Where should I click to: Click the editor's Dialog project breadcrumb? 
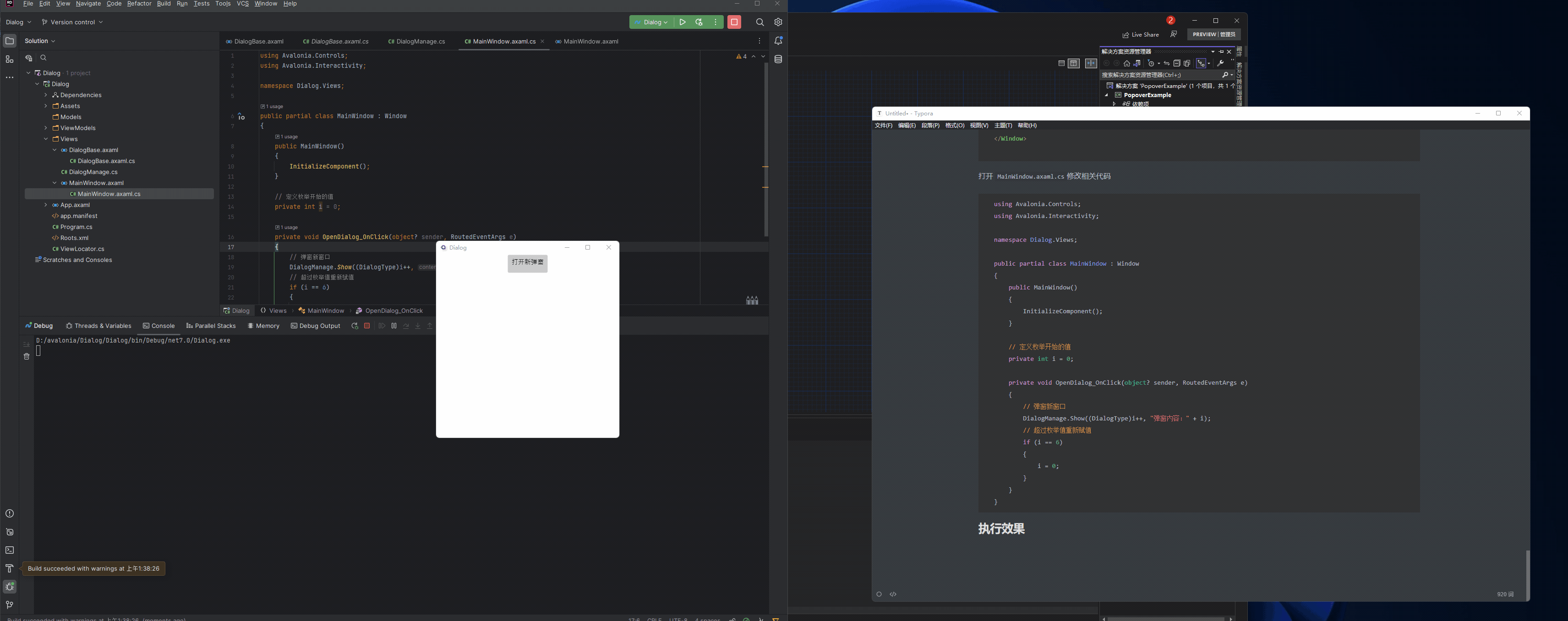pos(236,310)
